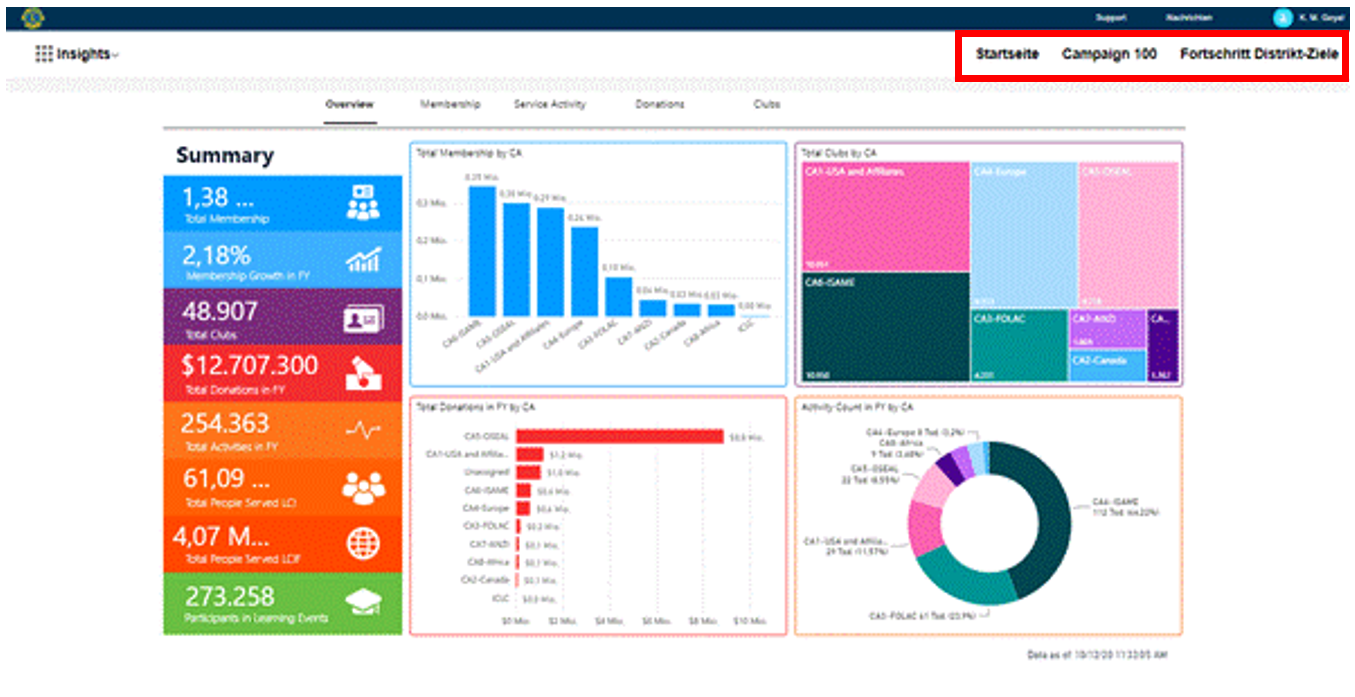Open the Campaign 100 link
This screenshot has width=1355, height=697.
(1109, 54)
